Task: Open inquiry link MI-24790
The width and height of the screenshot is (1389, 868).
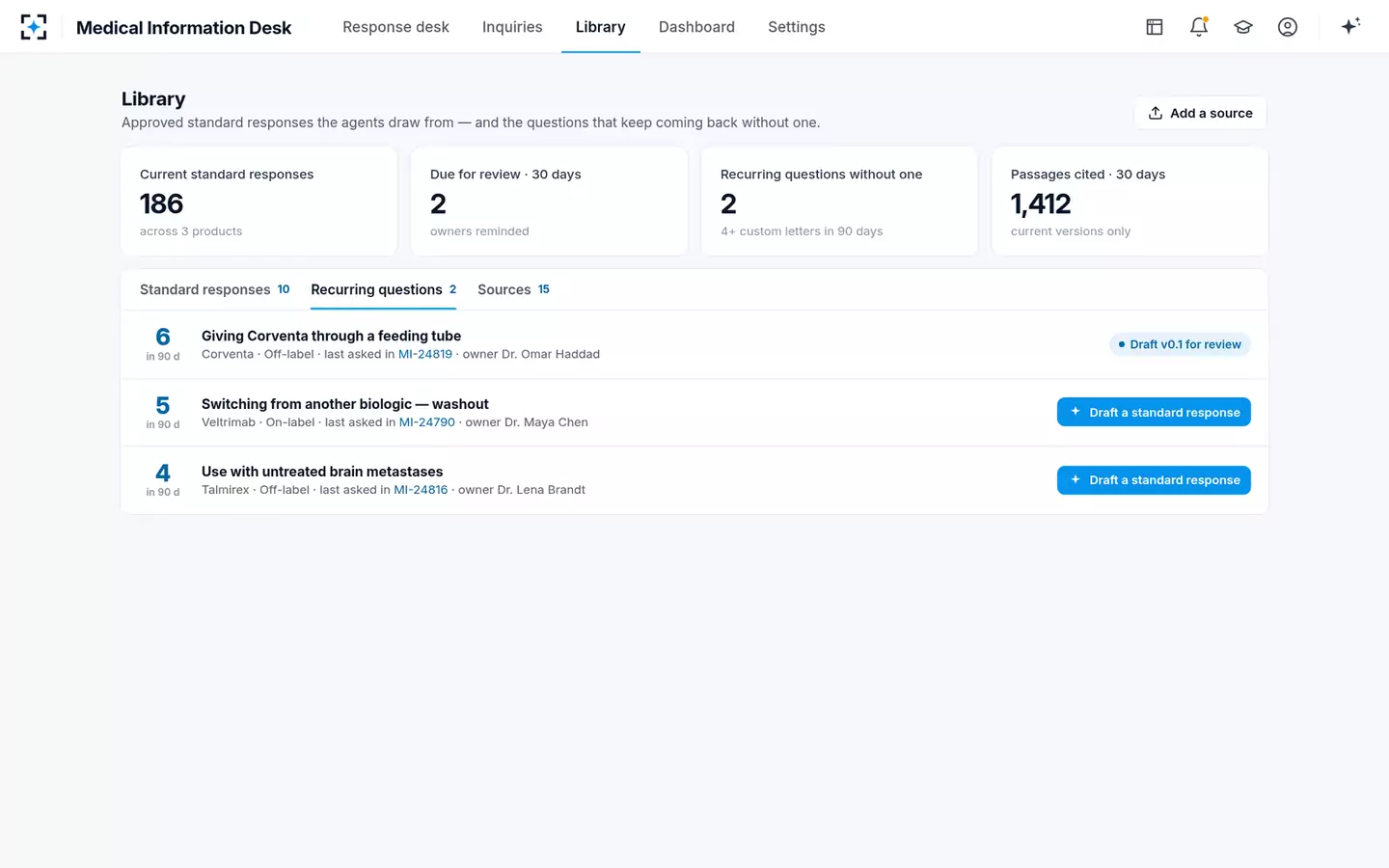Action: (x=427, y=422)
